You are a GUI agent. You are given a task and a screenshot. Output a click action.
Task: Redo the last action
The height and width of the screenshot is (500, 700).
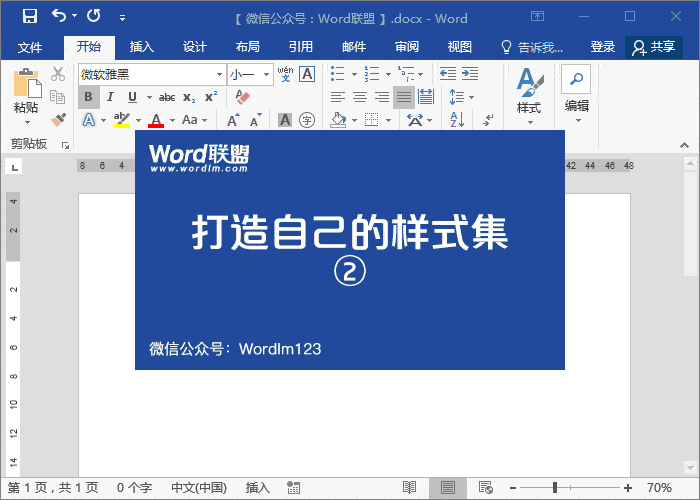point(94,16)
